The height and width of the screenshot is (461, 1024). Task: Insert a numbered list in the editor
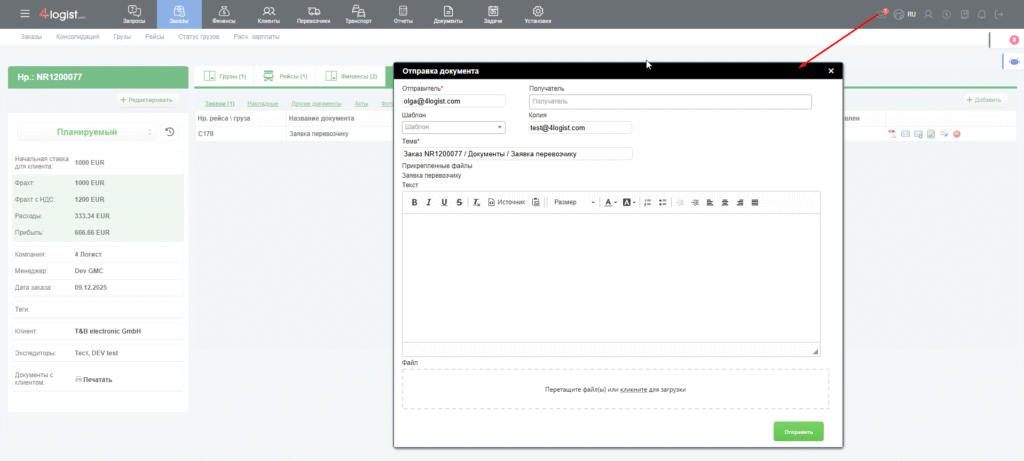pyautogui.click(x=648, y=202)
